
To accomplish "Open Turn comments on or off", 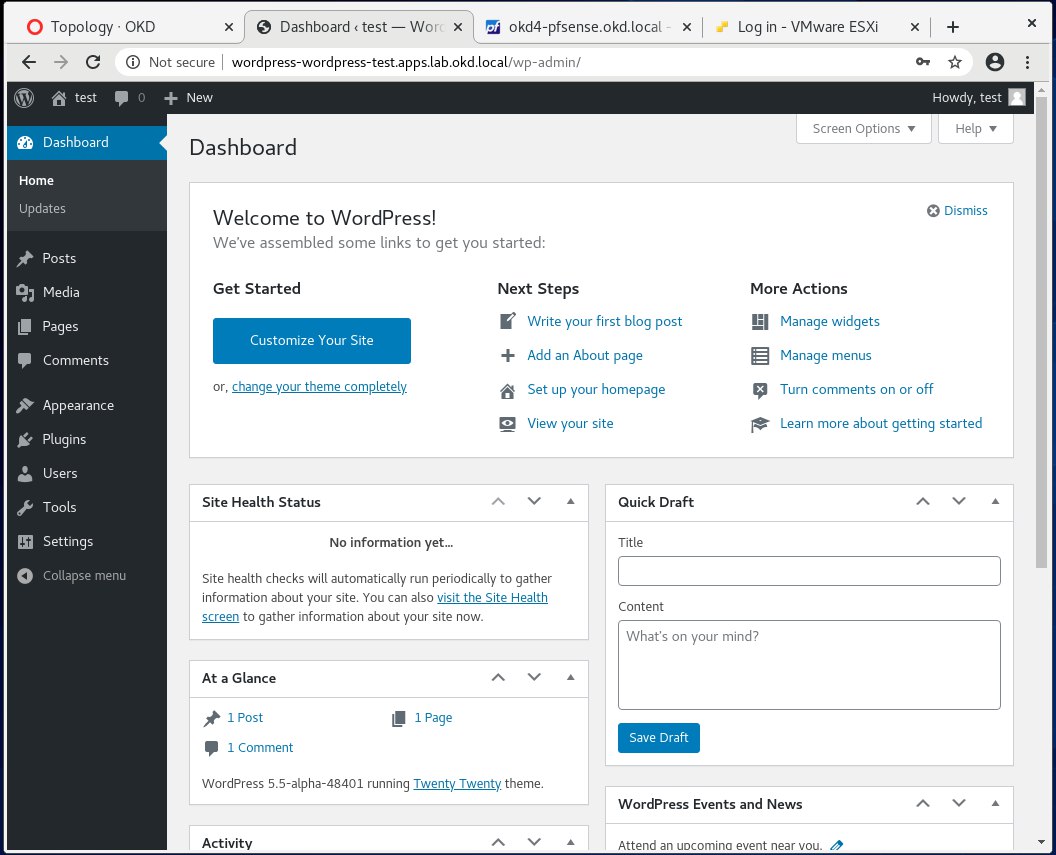I will click(x=857, y=390).
